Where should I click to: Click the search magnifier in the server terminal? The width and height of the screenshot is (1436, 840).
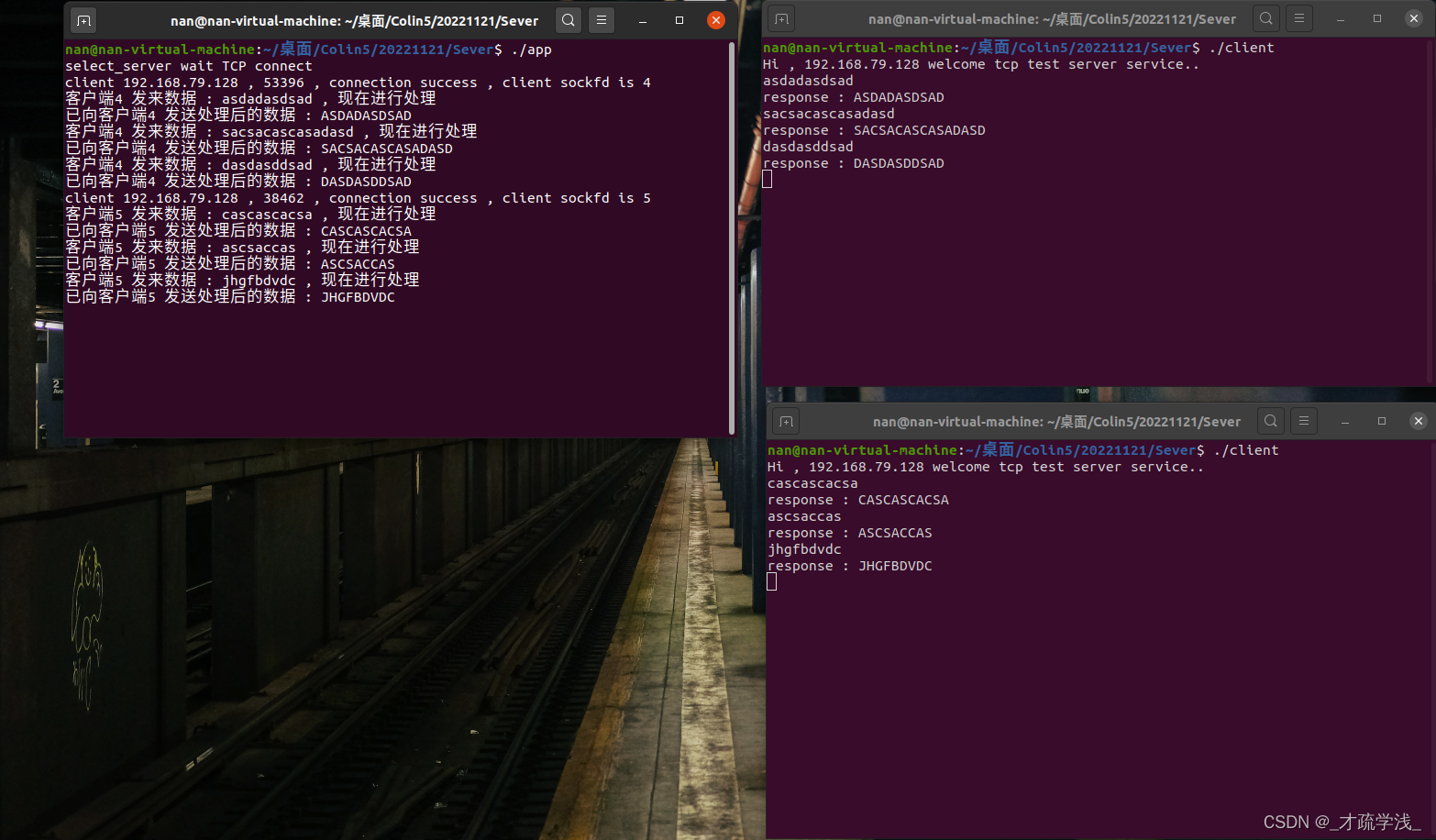pos(568,19)
